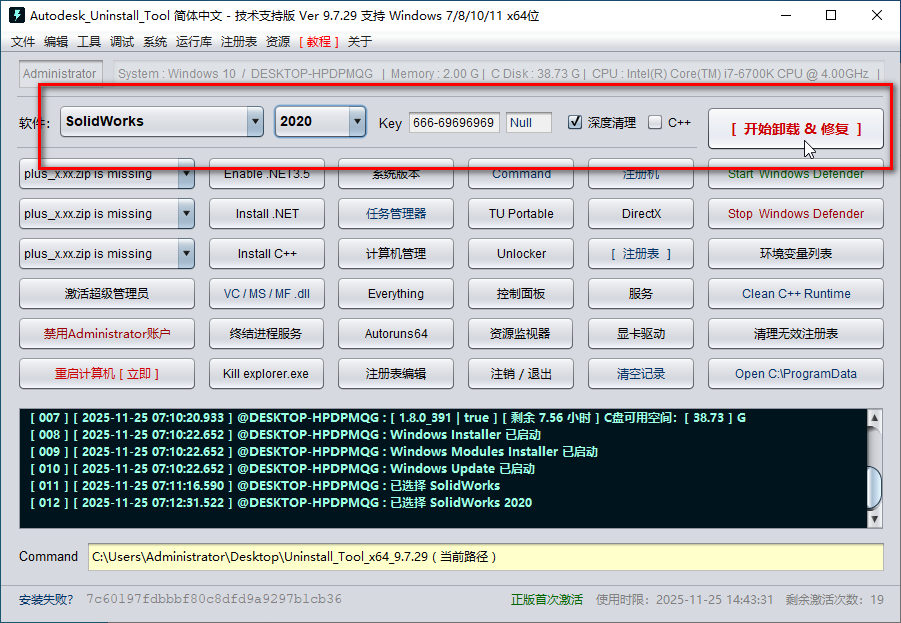Open the 关于 menu
The width and height of the screenshot is (901, 623).
coord(360,41)
